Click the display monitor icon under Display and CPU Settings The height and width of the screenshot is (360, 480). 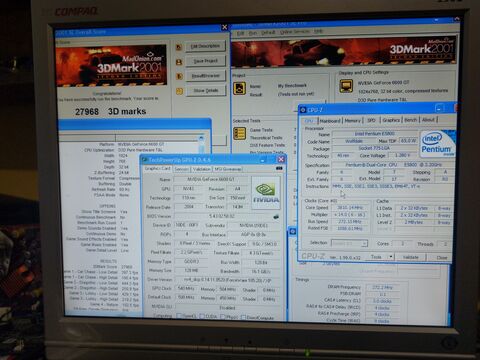pyautogui.click(x=346, y=86)
